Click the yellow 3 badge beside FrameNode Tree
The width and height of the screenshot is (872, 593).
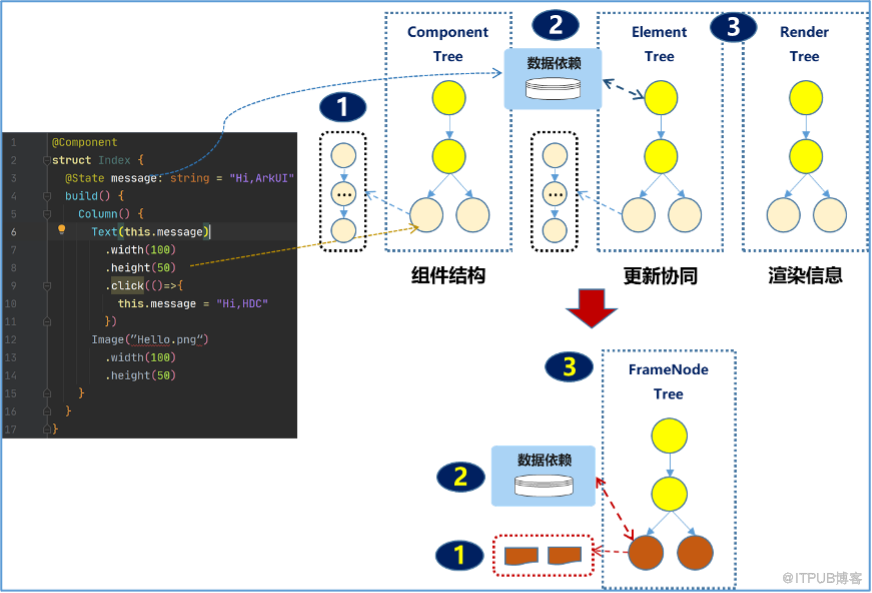tap(569, 367)
